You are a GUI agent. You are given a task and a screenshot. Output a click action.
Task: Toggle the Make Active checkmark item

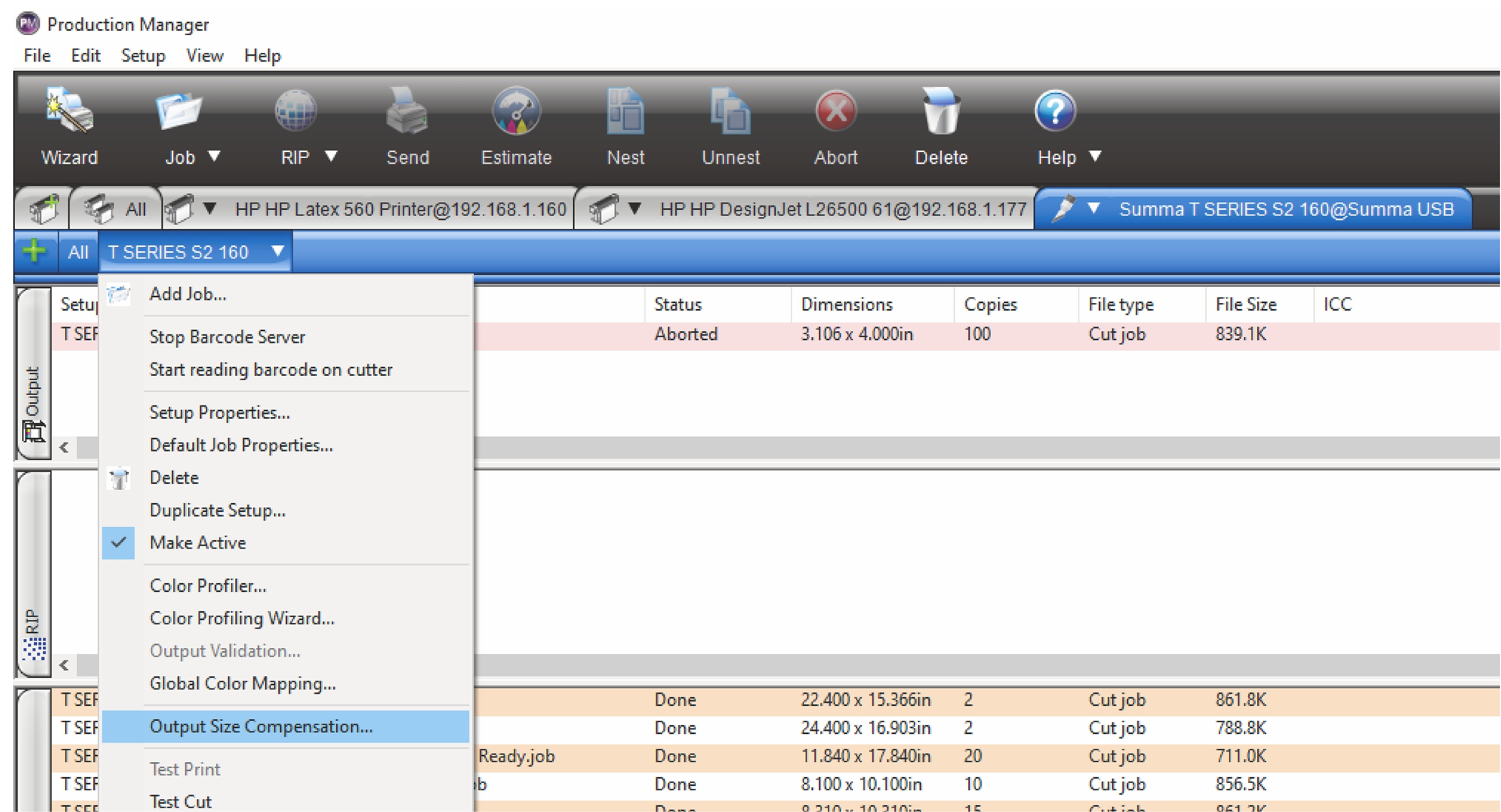tap(286, 543)
